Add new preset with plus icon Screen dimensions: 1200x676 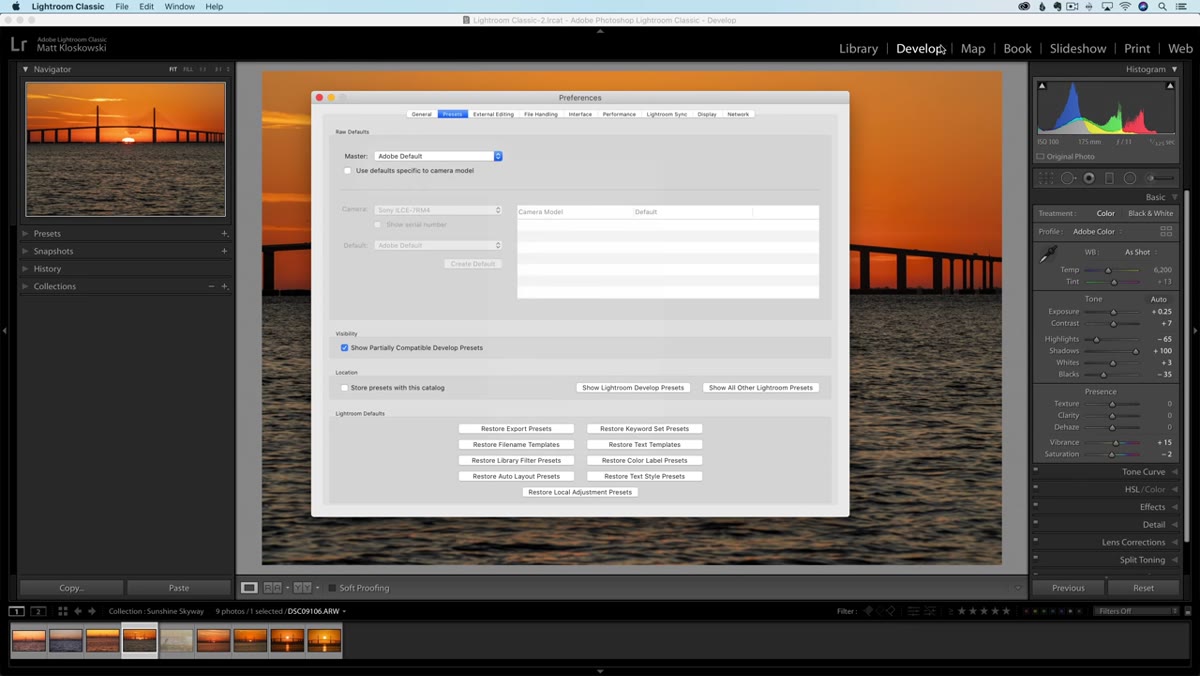(224, 233)
